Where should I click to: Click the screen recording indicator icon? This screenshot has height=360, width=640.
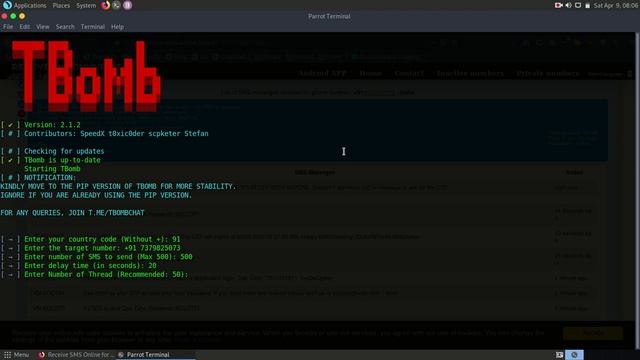[558, 5]
